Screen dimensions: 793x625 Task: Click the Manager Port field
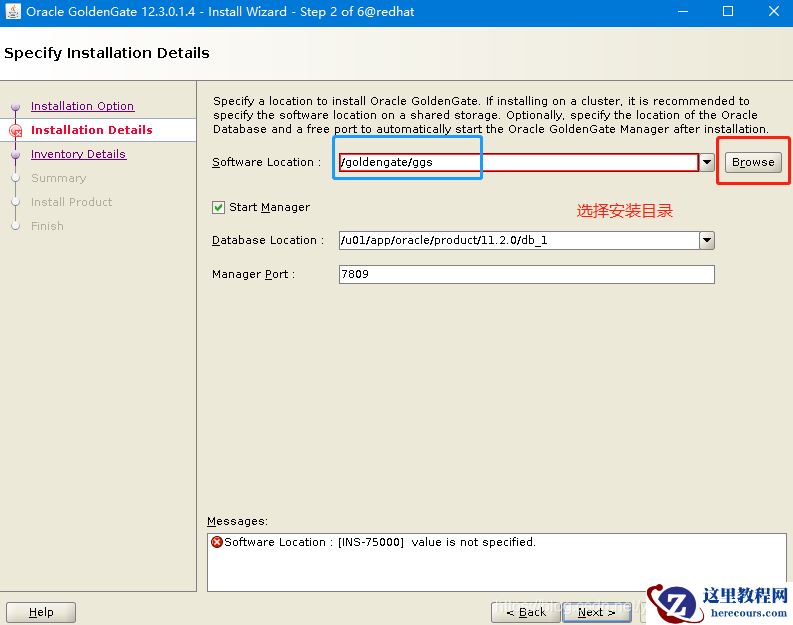[526, 274]
